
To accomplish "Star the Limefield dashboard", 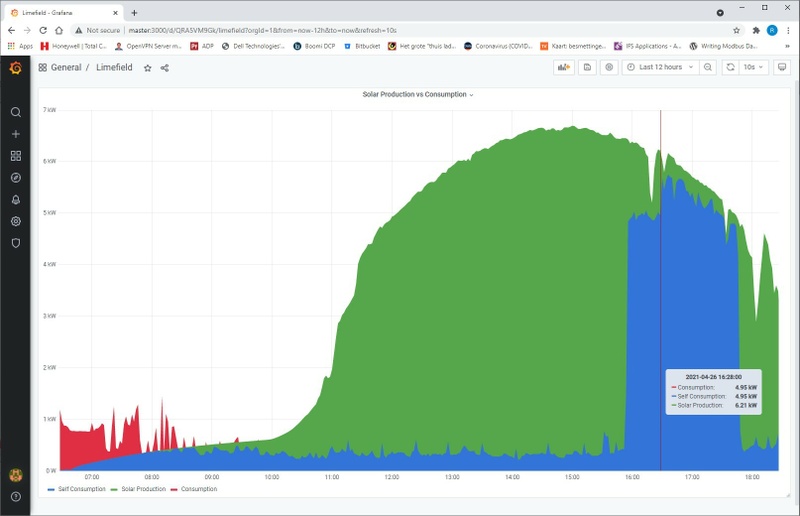I will pos(147,68).
